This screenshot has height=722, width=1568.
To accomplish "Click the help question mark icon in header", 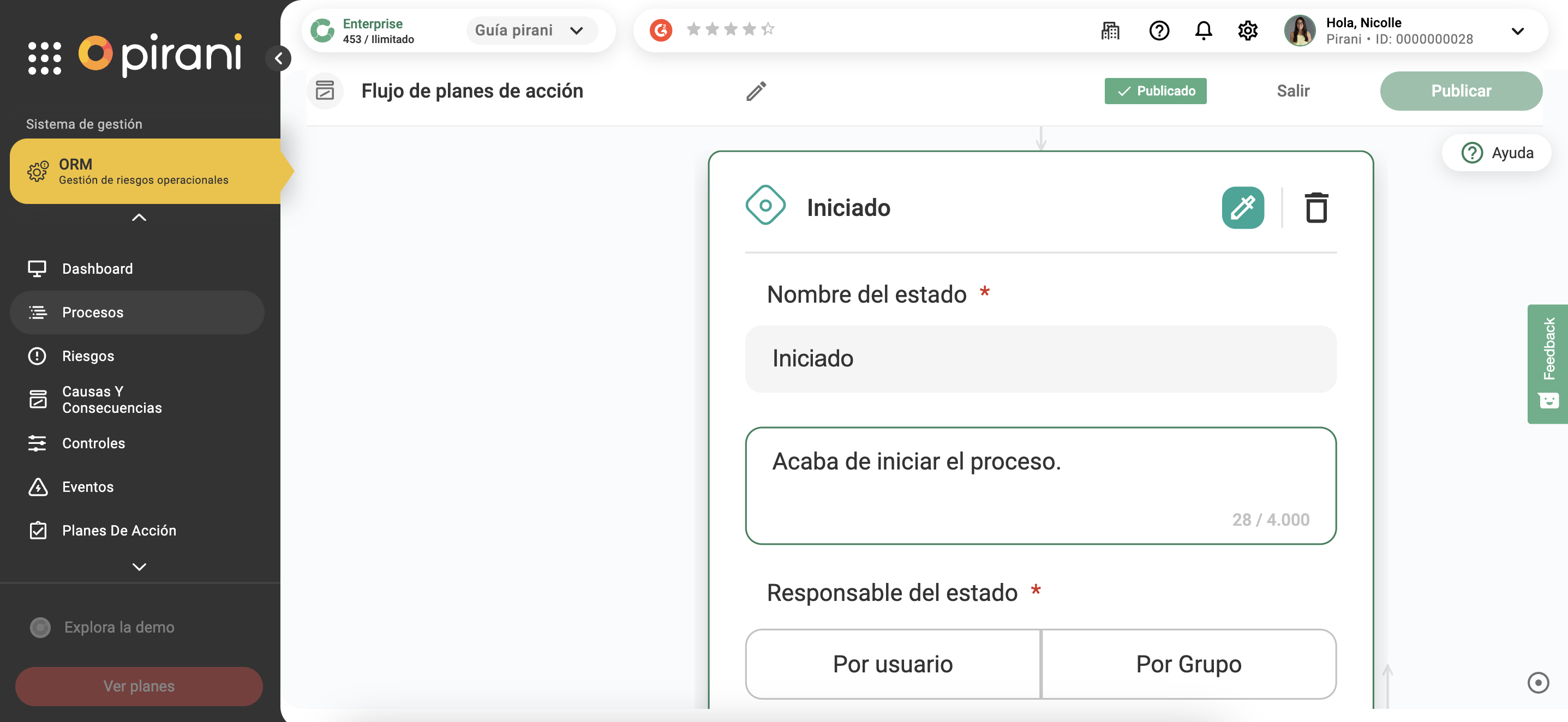I will [1158, 31].
